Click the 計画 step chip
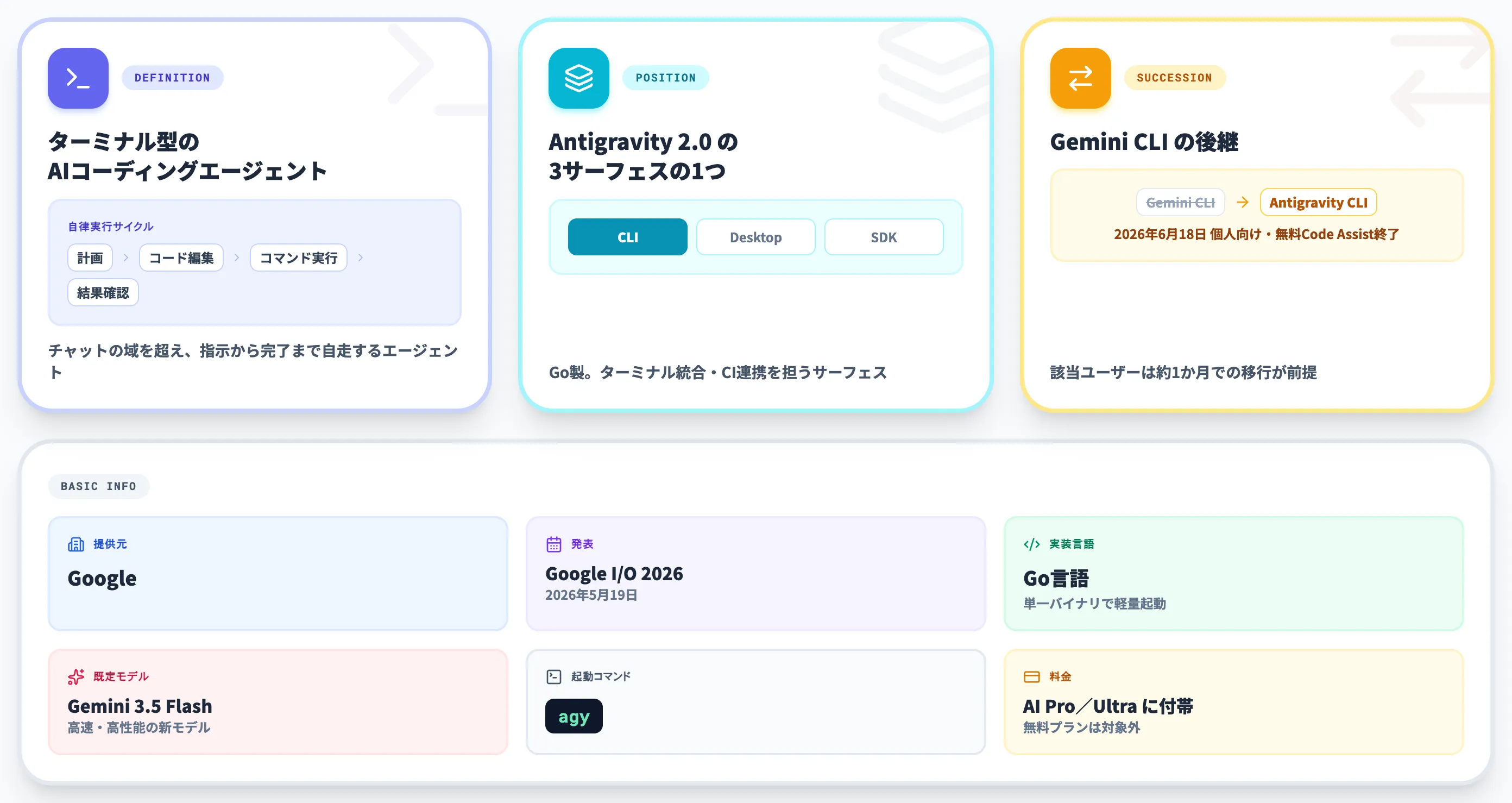Viewport: 1512px width, 803px height. [x=90, y=258]
